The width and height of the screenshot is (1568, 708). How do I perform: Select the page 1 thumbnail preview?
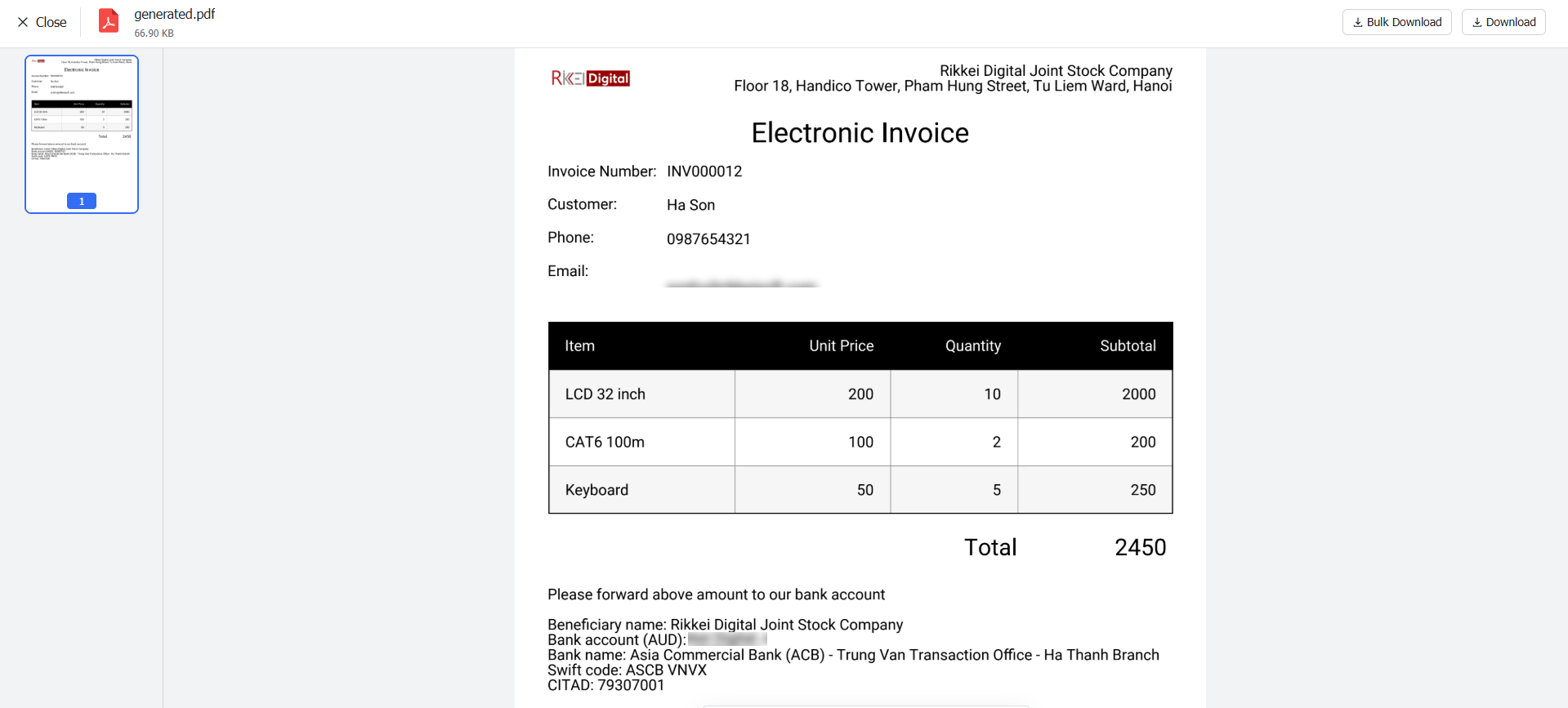(82, 122)
